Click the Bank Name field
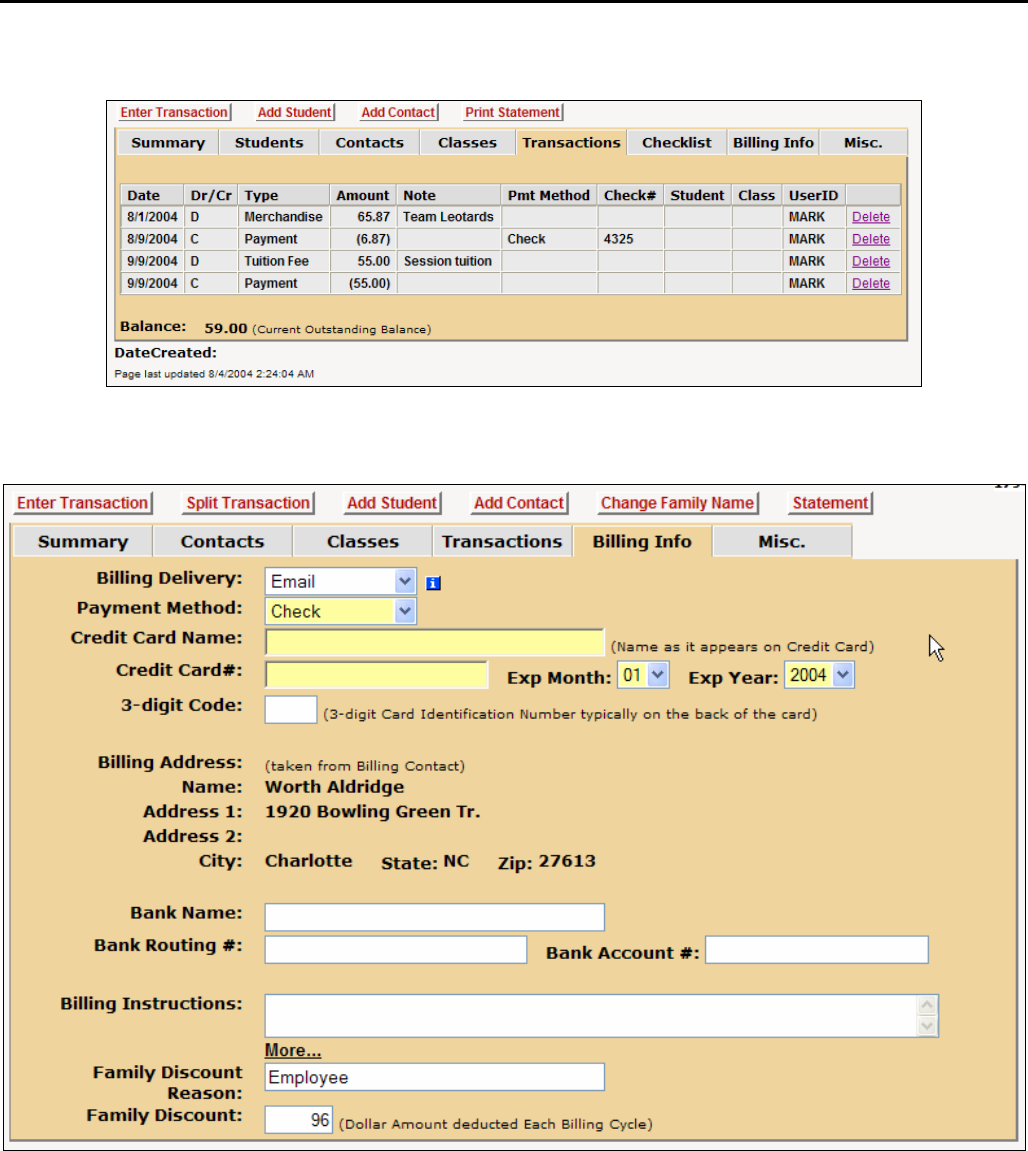 click(435, 917)
